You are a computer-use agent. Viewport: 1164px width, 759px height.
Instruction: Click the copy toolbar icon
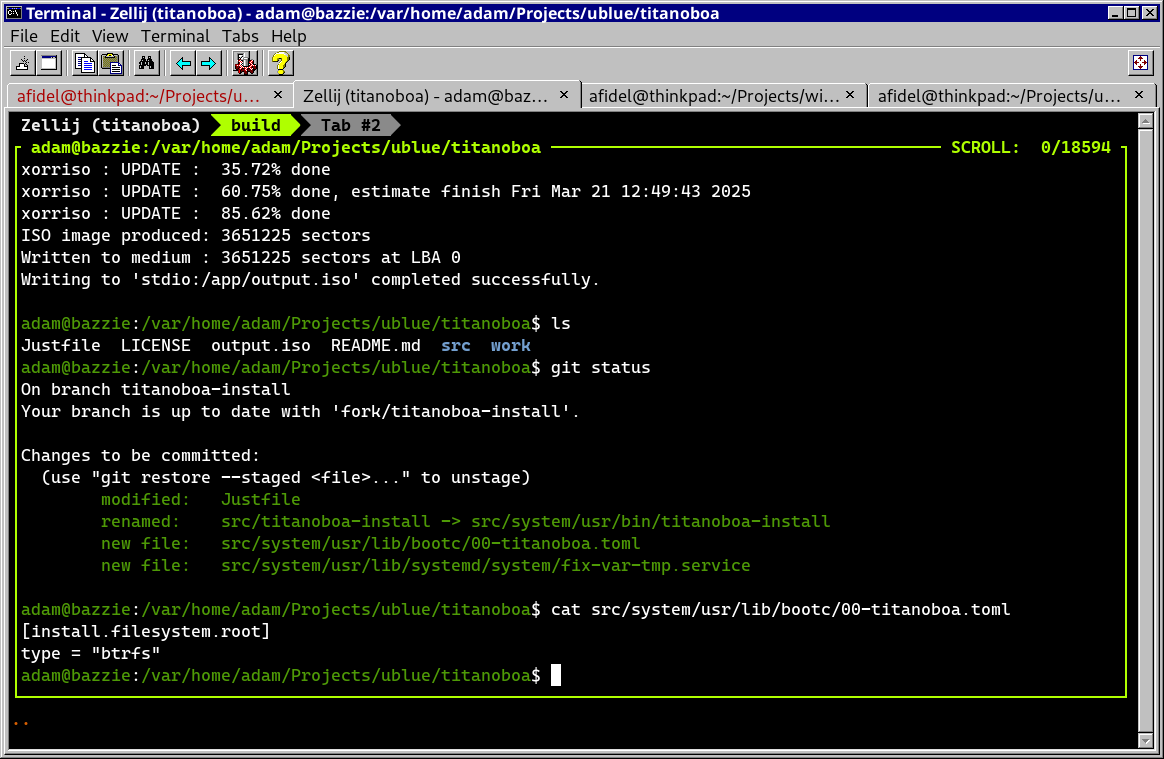85,64
